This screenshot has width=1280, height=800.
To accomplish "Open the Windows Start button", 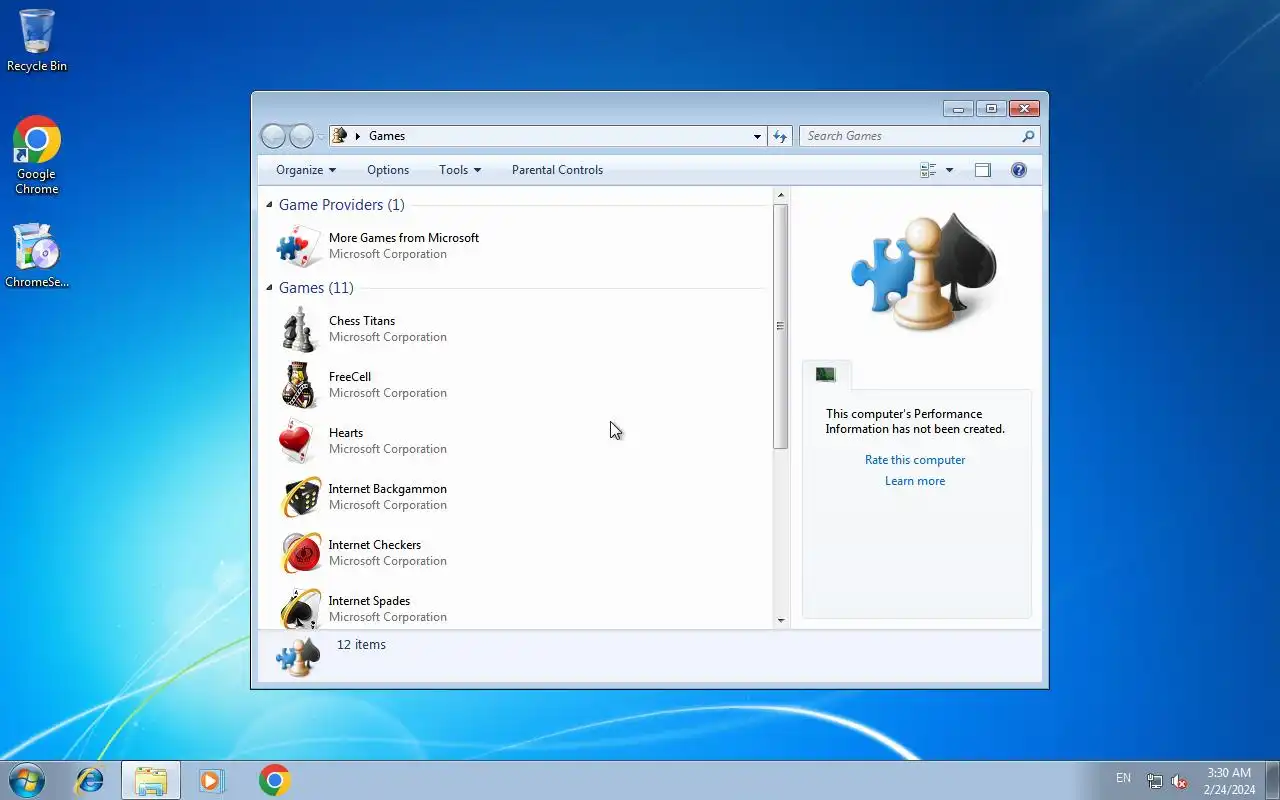I will 27,780.
